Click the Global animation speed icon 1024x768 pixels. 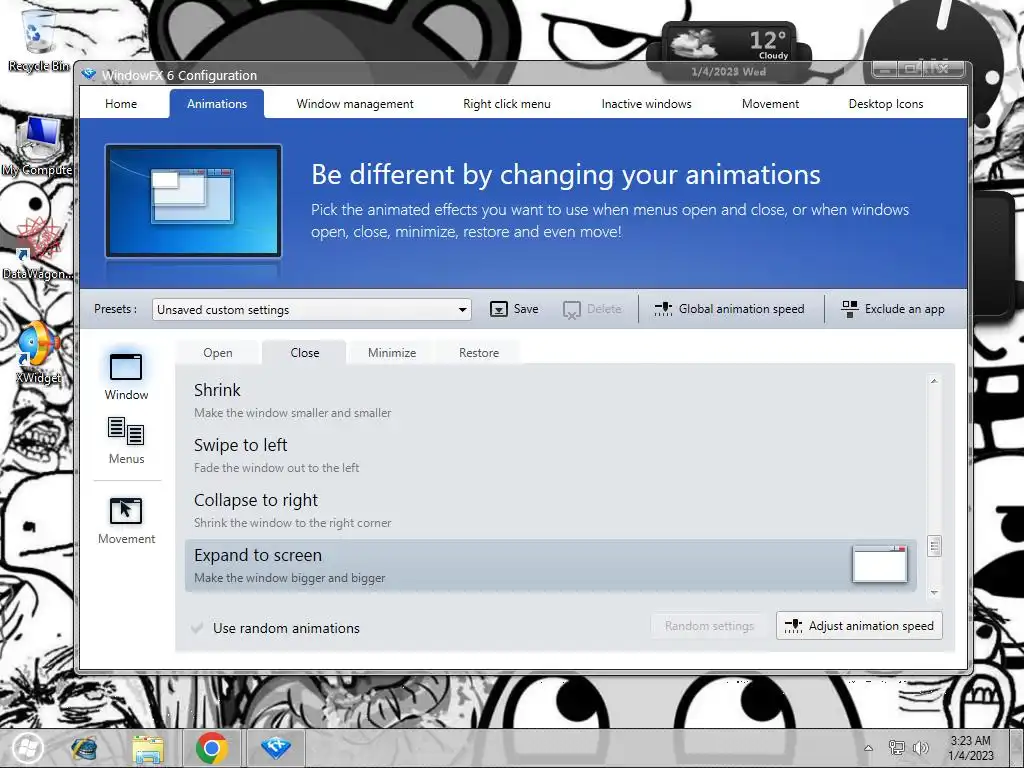[663, 309]
